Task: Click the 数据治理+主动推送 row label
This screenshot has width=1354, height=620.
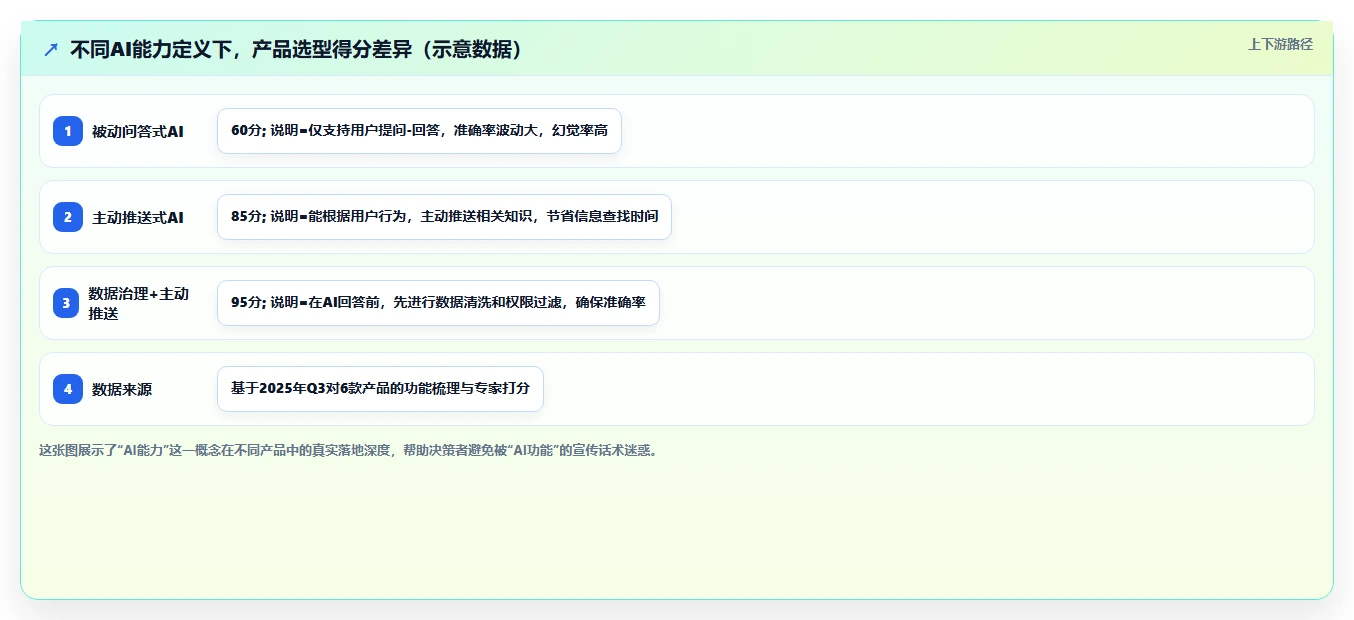Action: pyautogui.click(x=138, y=303)
